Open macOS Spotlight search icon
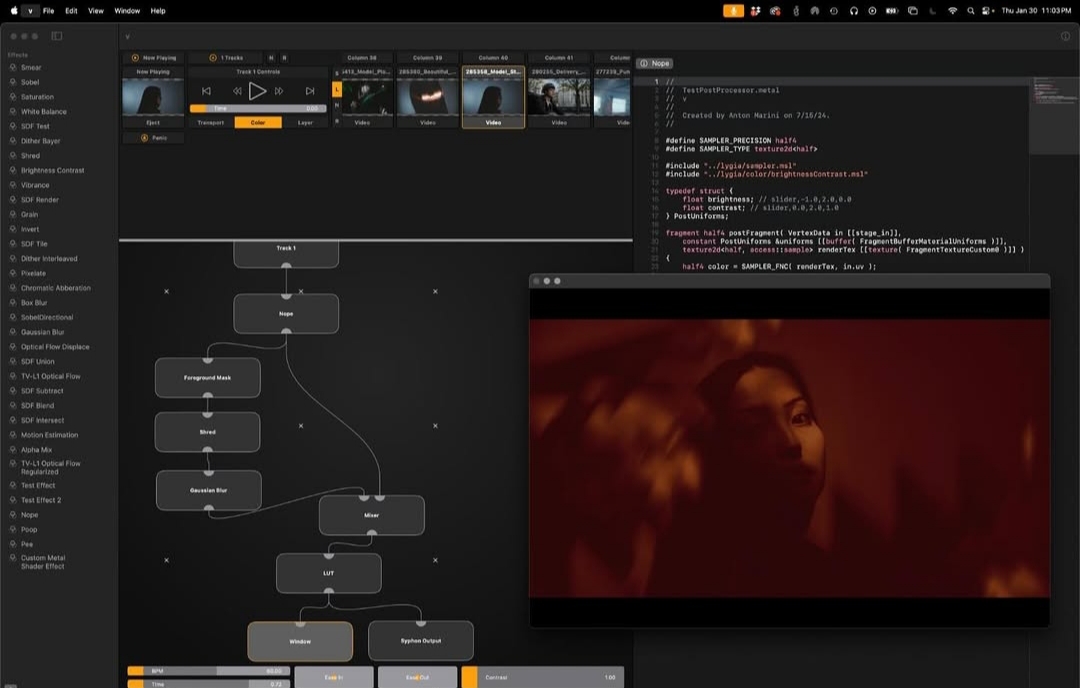This screenshot has width=1080, height=688. [970, 10]
